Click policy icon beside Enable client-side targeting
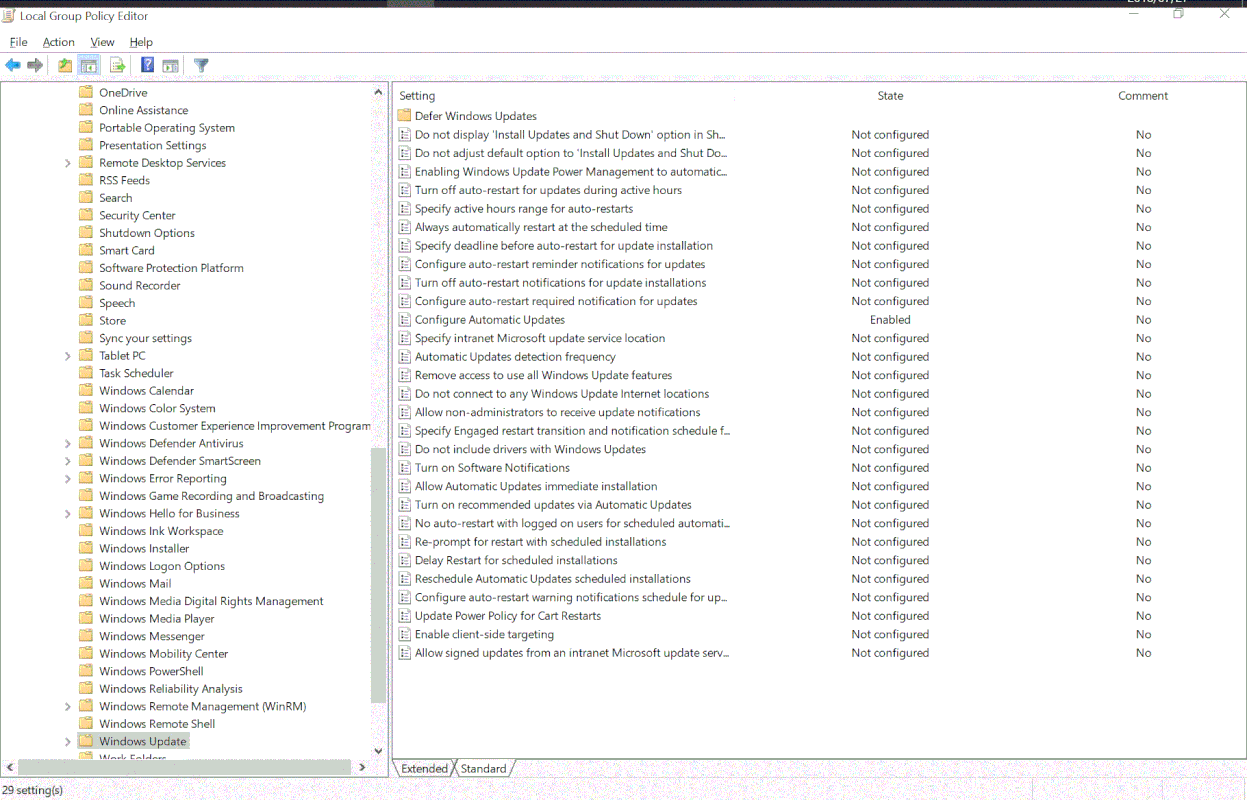 (405, 634)
